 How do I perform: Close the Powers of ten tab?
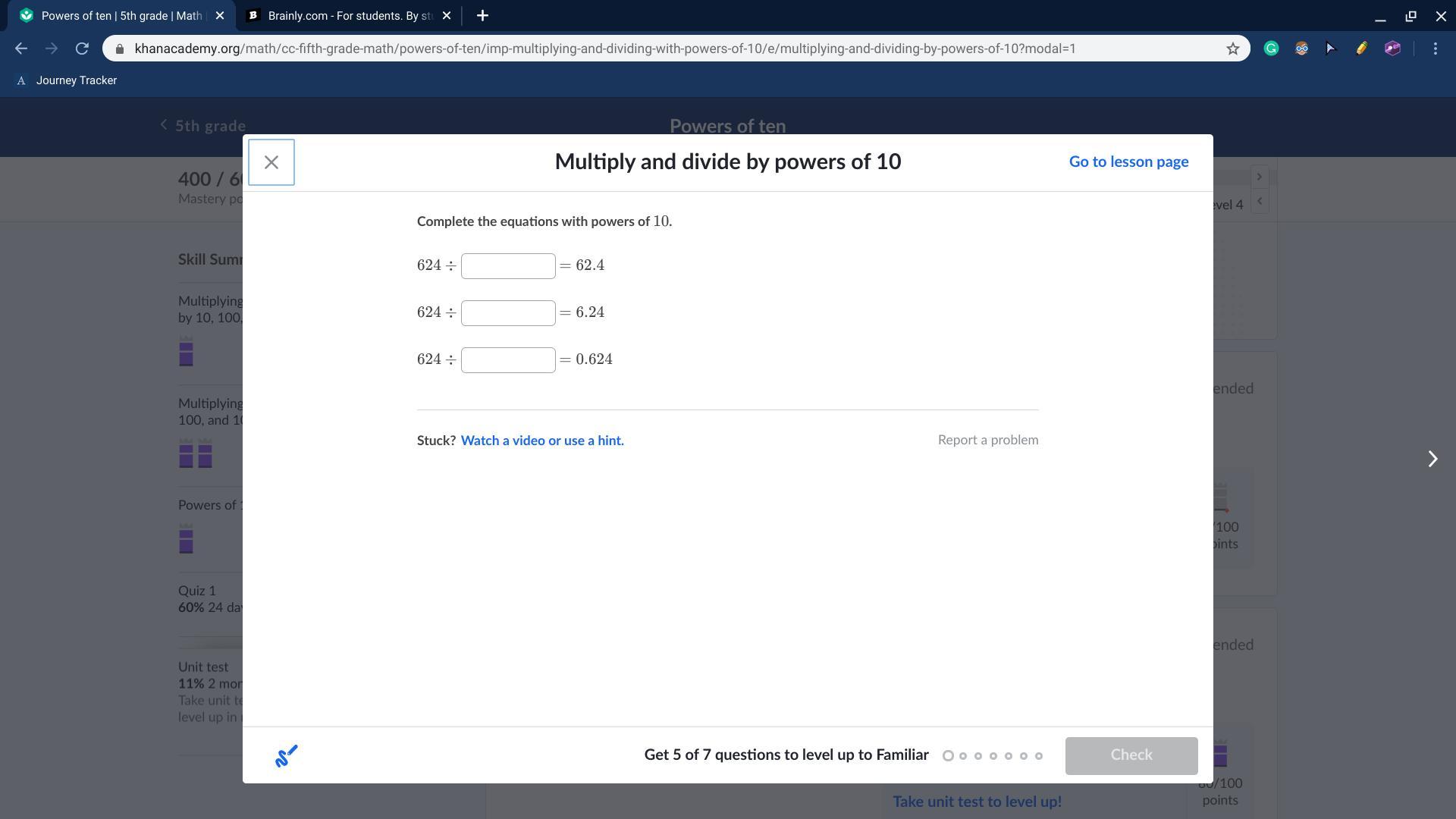(x=220, y=15)
